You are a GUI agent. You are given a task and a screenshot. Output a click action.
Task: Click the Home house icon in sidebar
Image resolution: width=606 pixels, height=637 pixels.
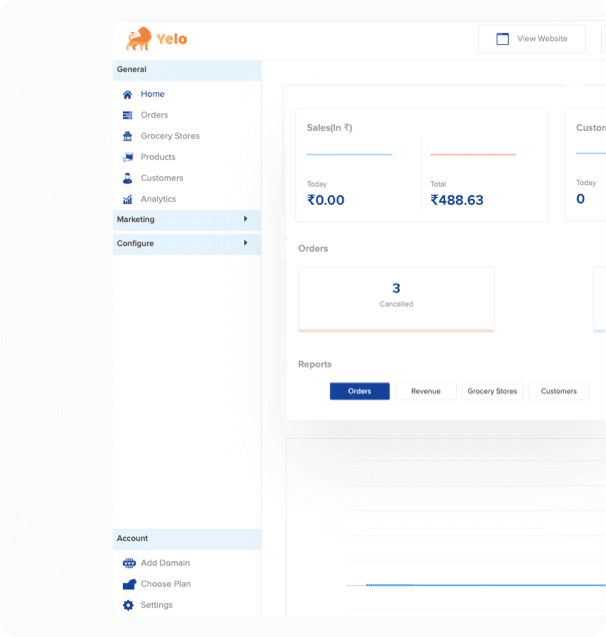pyautogui.click(x=128, y=94)
